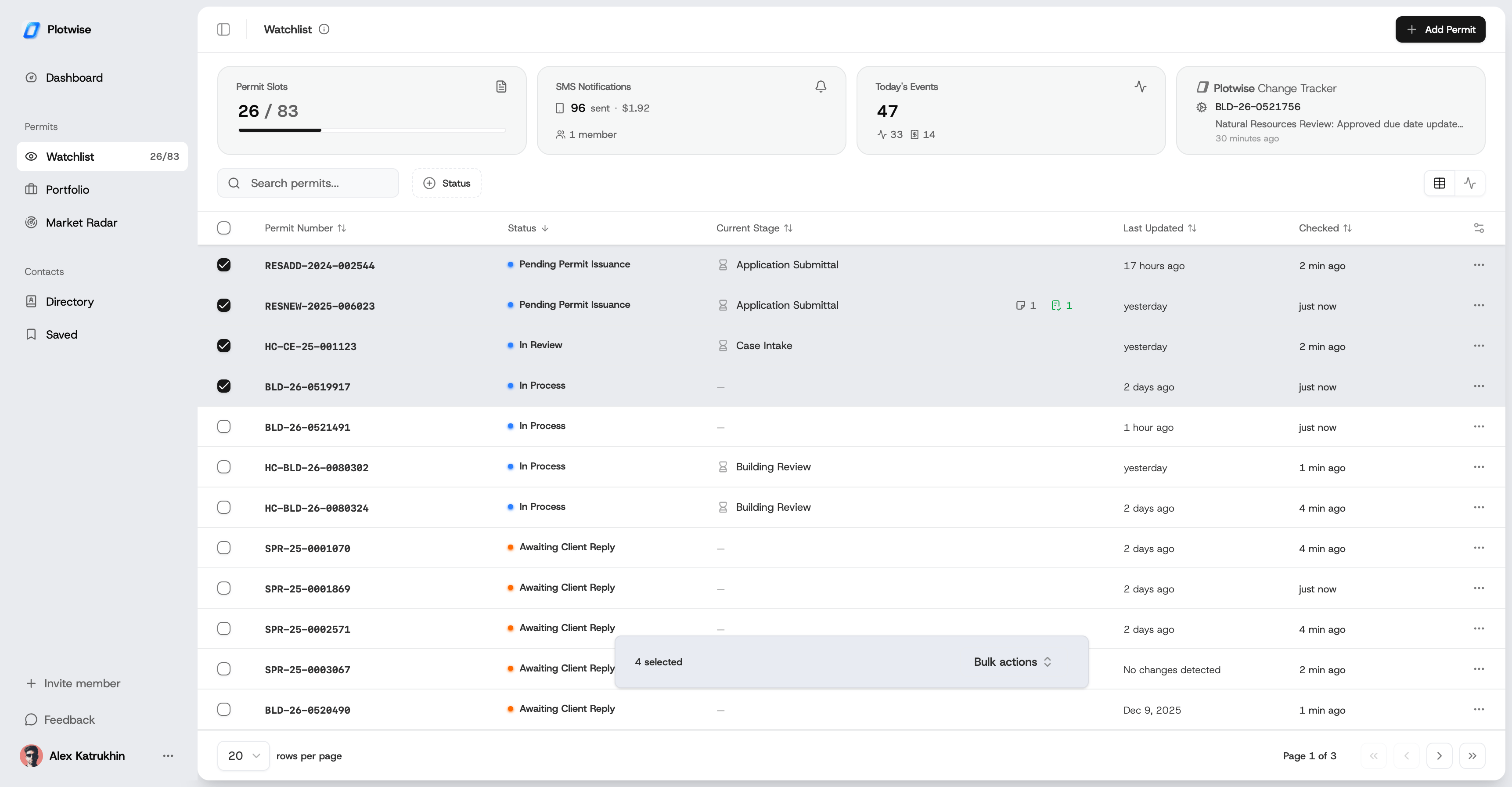Viewport: 1512px width, 787px height.
Task: Go to the last page
Action: (x=1472, y=756)
